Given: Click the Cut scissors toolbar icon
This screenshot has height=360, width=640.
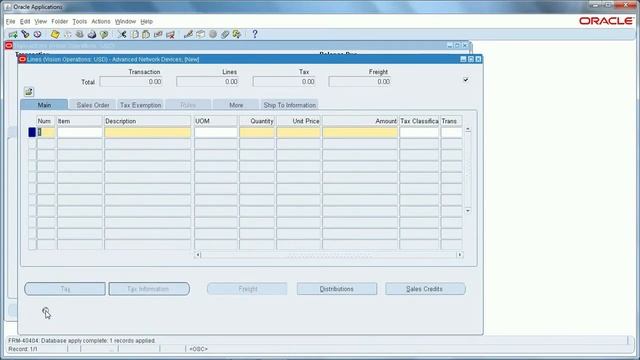Looking at the screenshot, I should pyautogui.click(x=122, y=35).
